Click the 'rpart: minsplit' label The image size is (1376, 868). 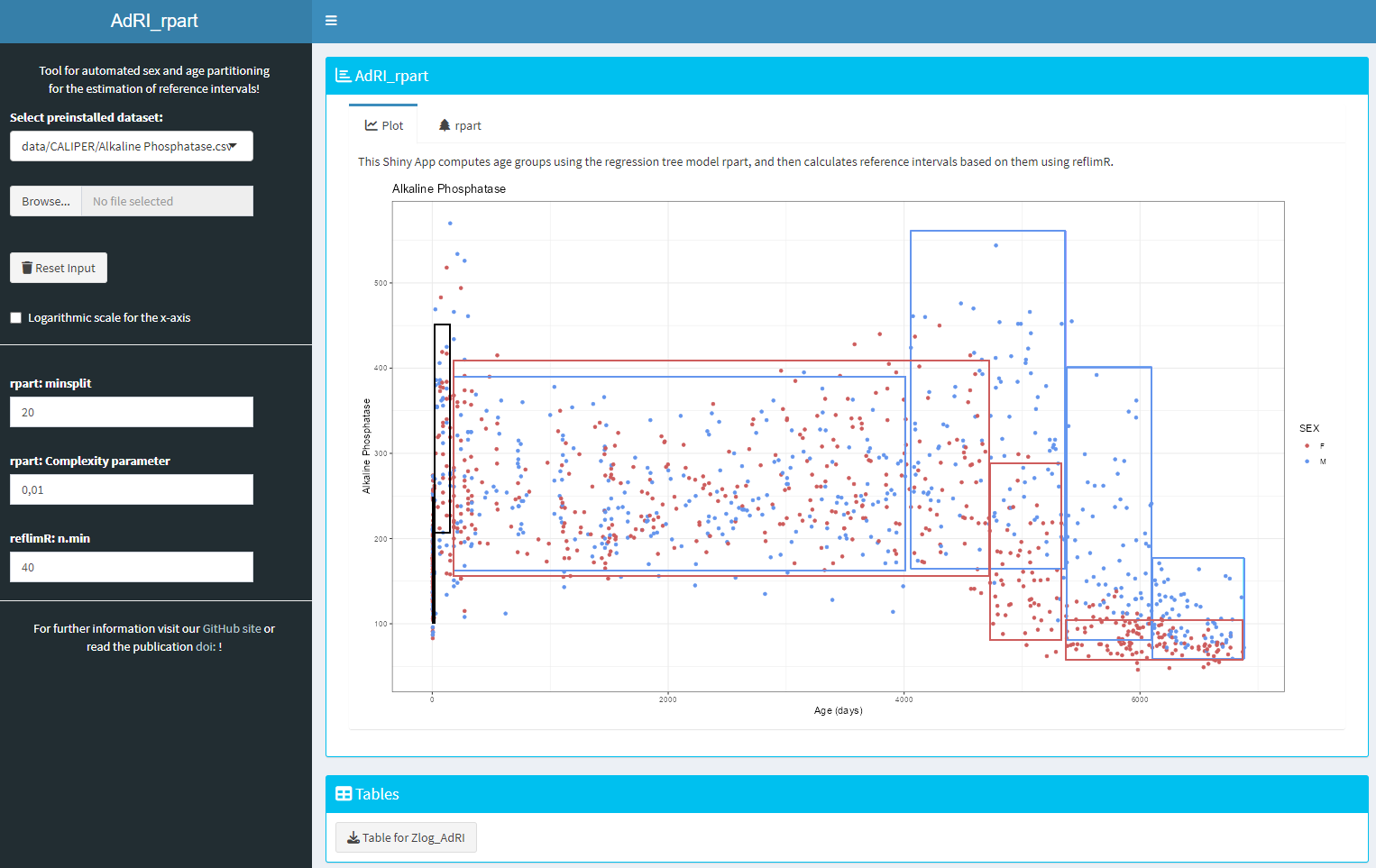pyautogui.click(x=50, y=383)
